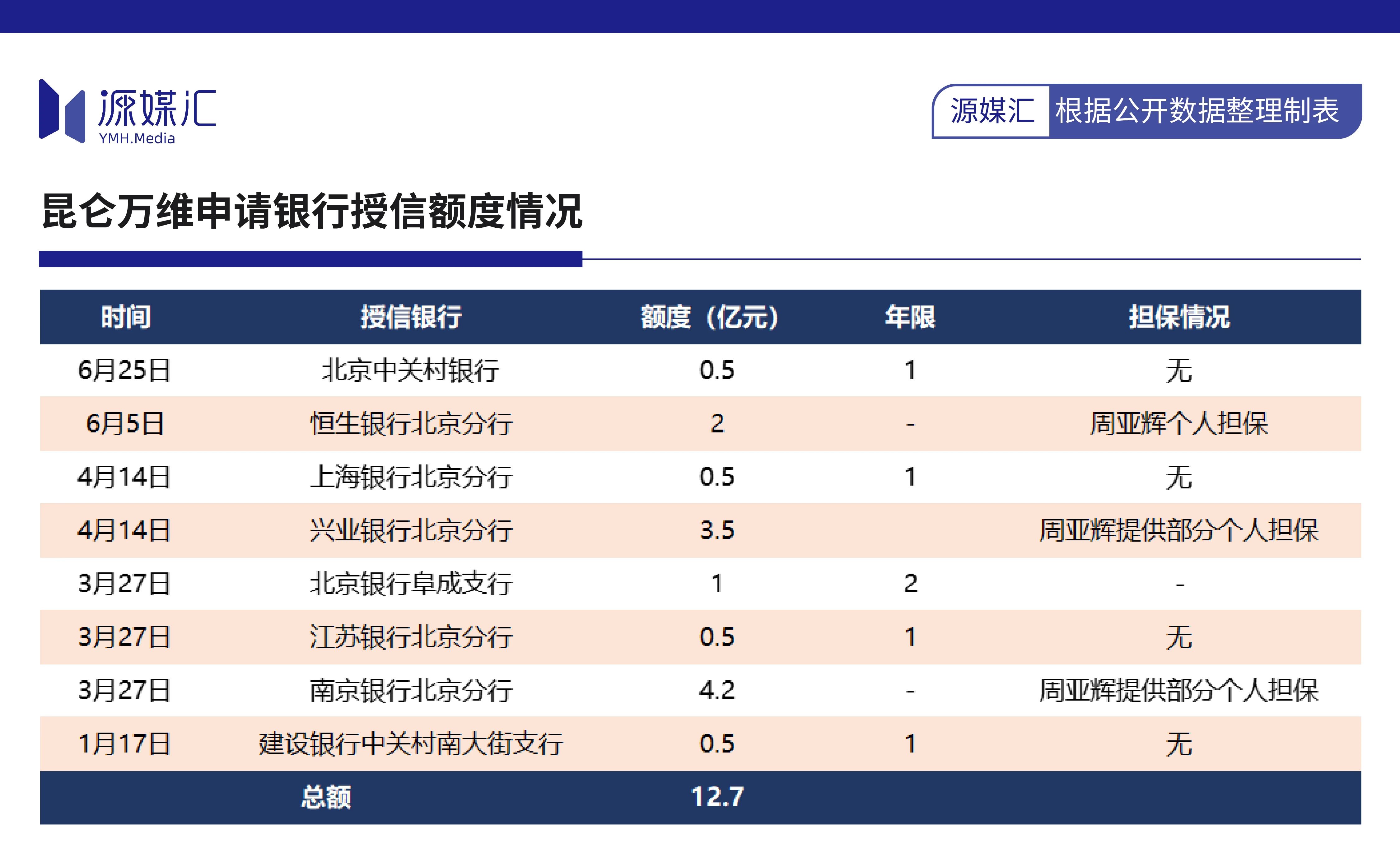Image resolution: width=1400 pixels, height=853 pixels.
Task: Select the 建设银行中关村南大街支行 cell
Action: (411, 744)
